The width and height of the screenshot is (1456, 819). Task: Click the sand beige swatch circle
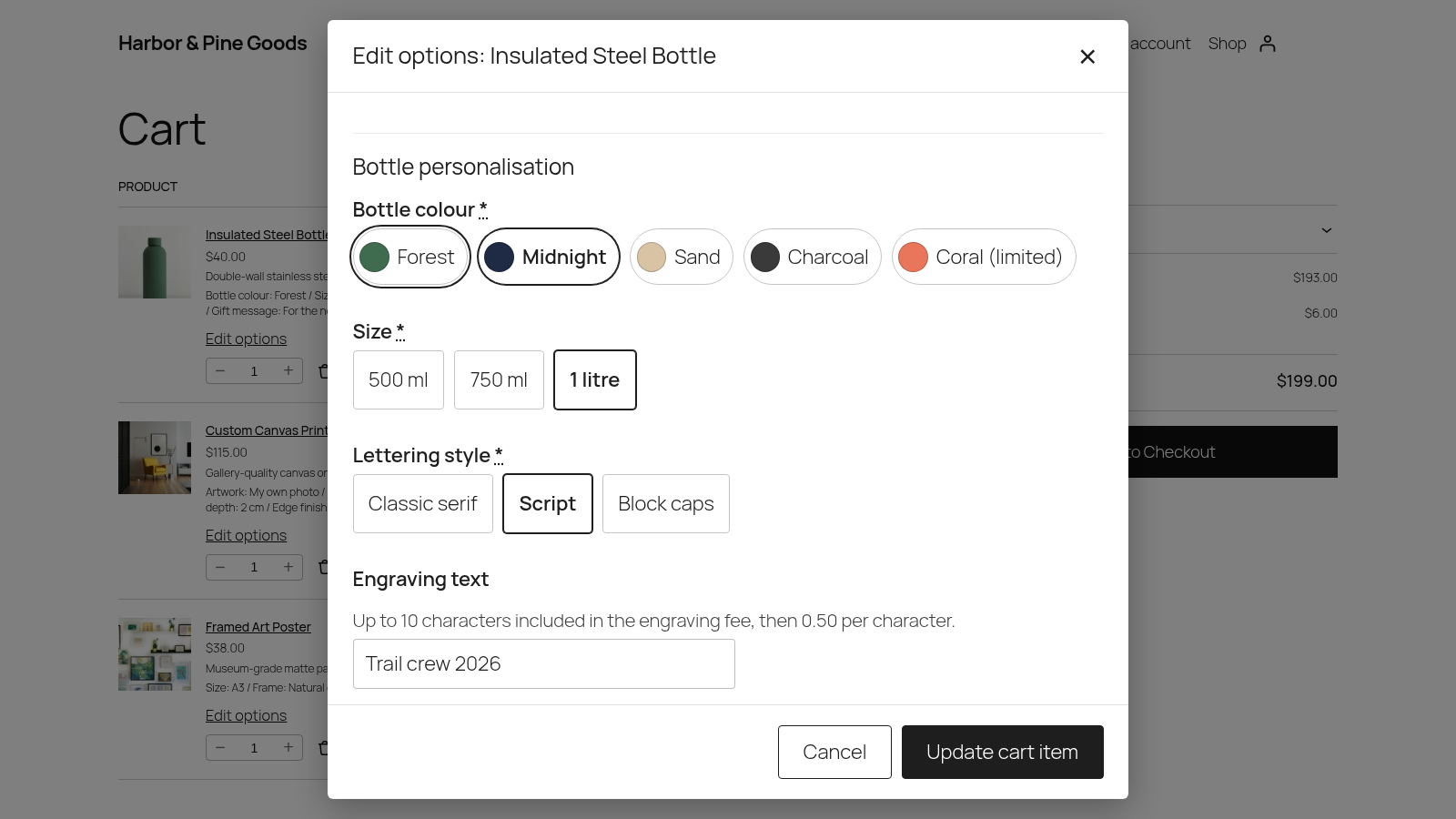coord(652,257)
